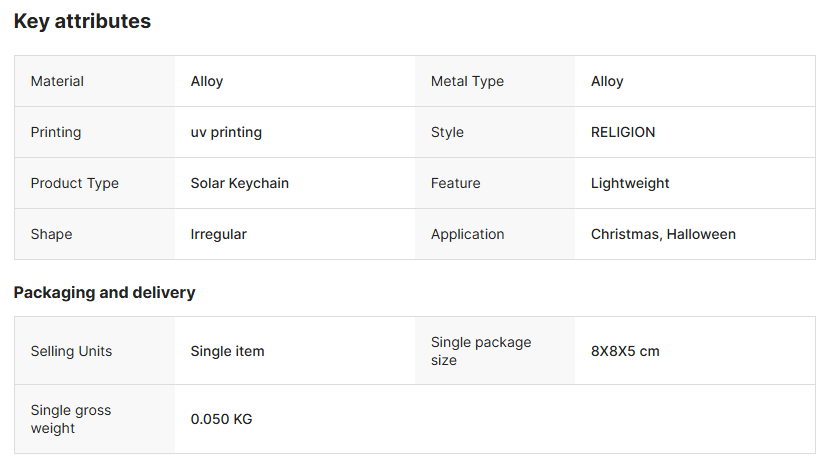This screenshot has width=826, height=464.
Task: Select the RELIGION style value
Action: 623,132
